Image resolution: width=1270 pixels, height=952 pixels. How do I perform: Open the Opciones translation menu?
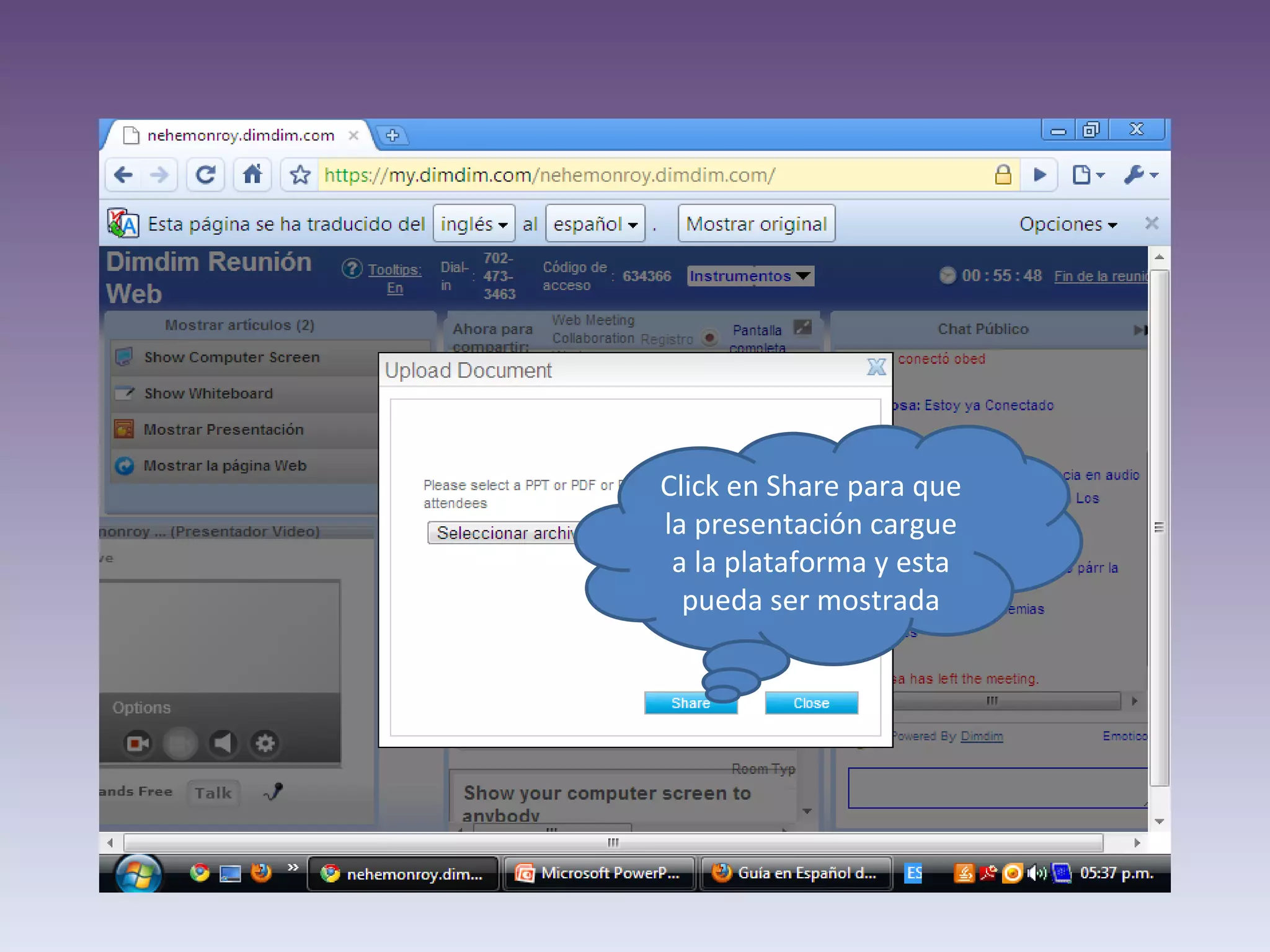pyautogui.click(x=1068, y=224)
